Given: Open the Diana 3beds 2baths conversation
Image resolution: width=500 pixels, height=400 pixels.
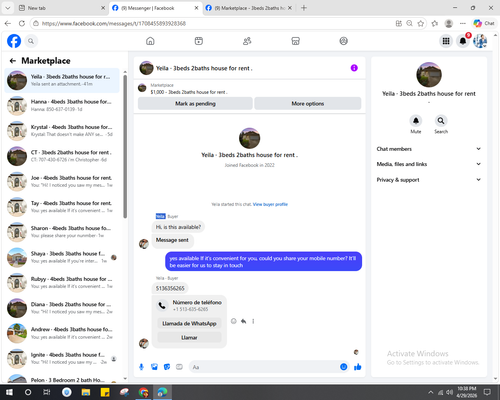Looking at the screenshot, I should pyautogui.click(x=62, y=308).
